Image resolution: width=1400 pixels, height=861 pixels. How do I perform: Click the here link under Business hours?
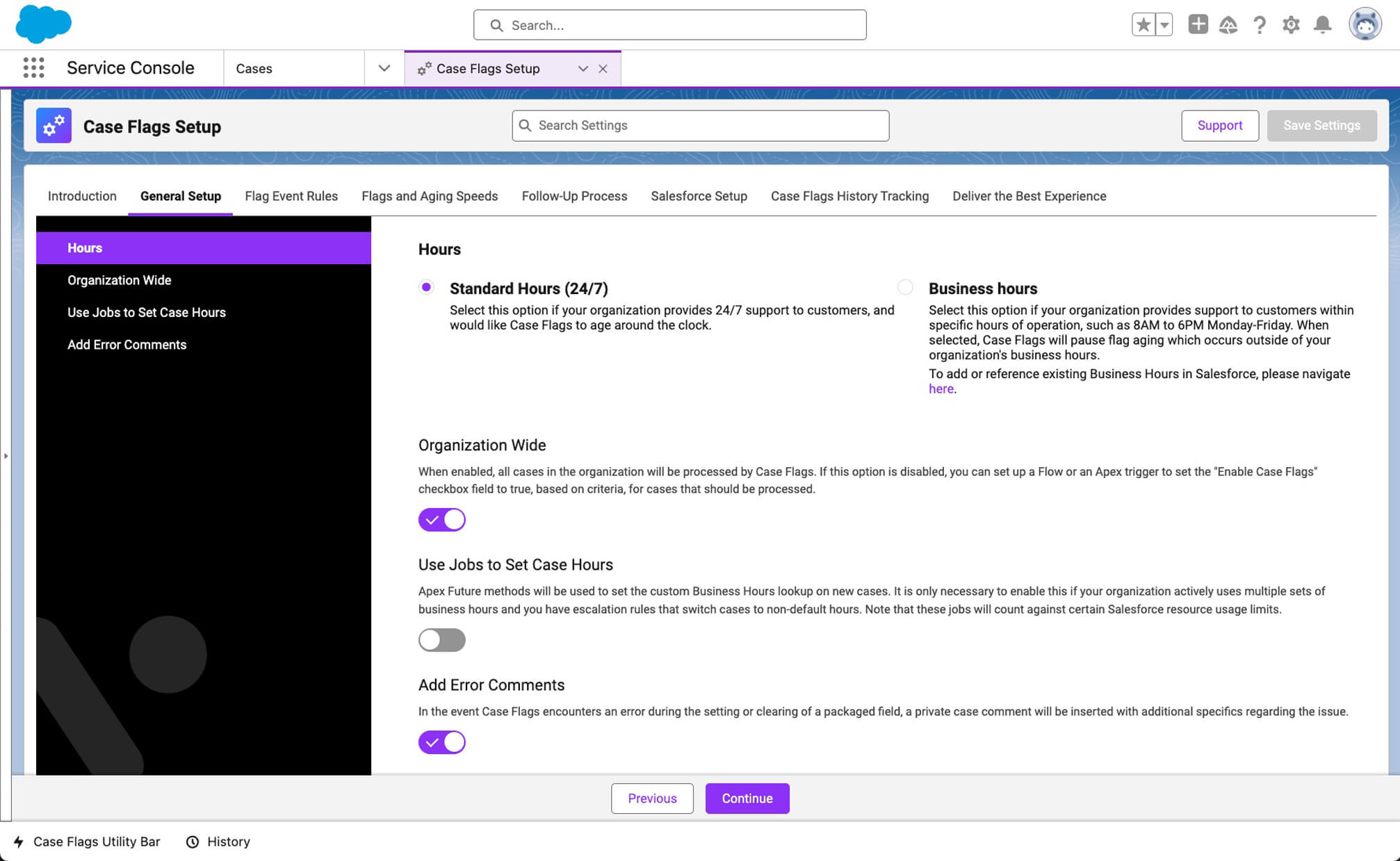[x=941, y=388]
